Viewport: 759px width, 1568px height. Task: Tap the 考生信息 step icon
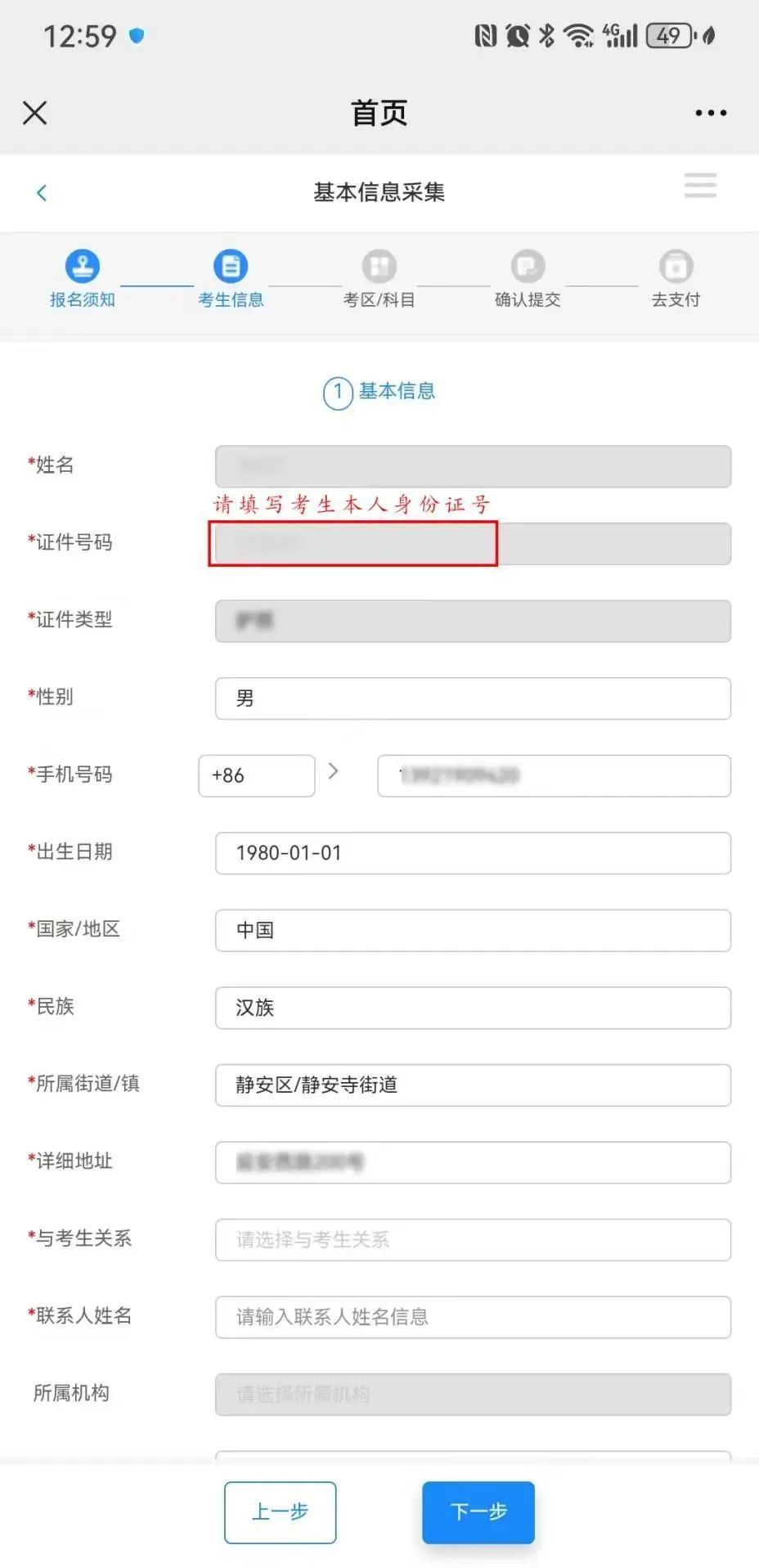231,266
